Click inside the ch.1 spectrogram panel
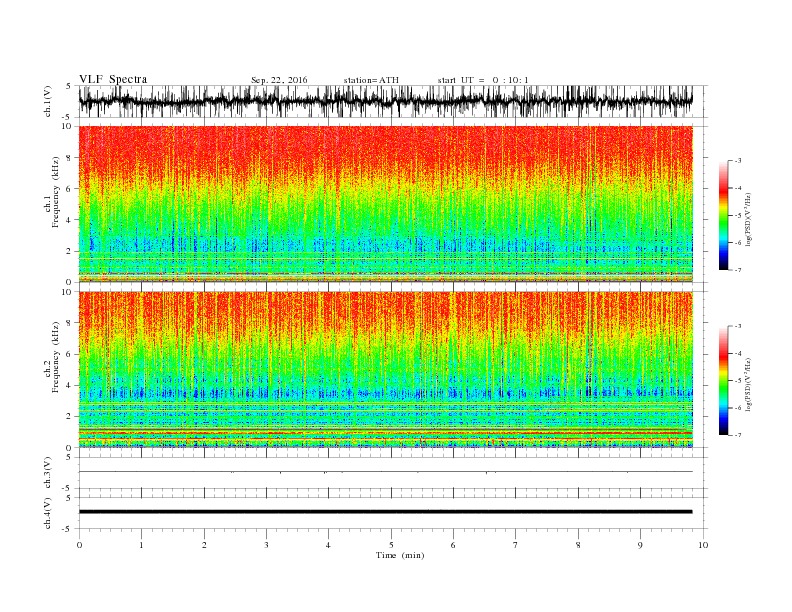 click(385, 204)
